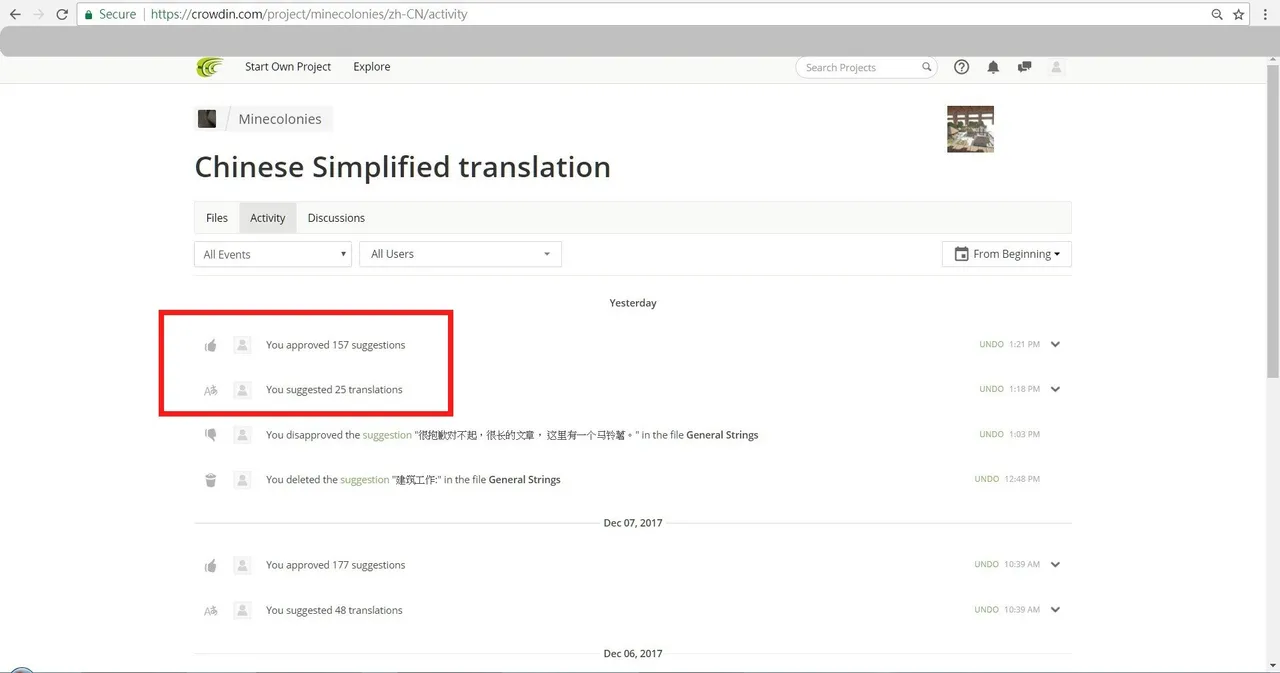Open the Explore menu item

[x=372, y=67]
